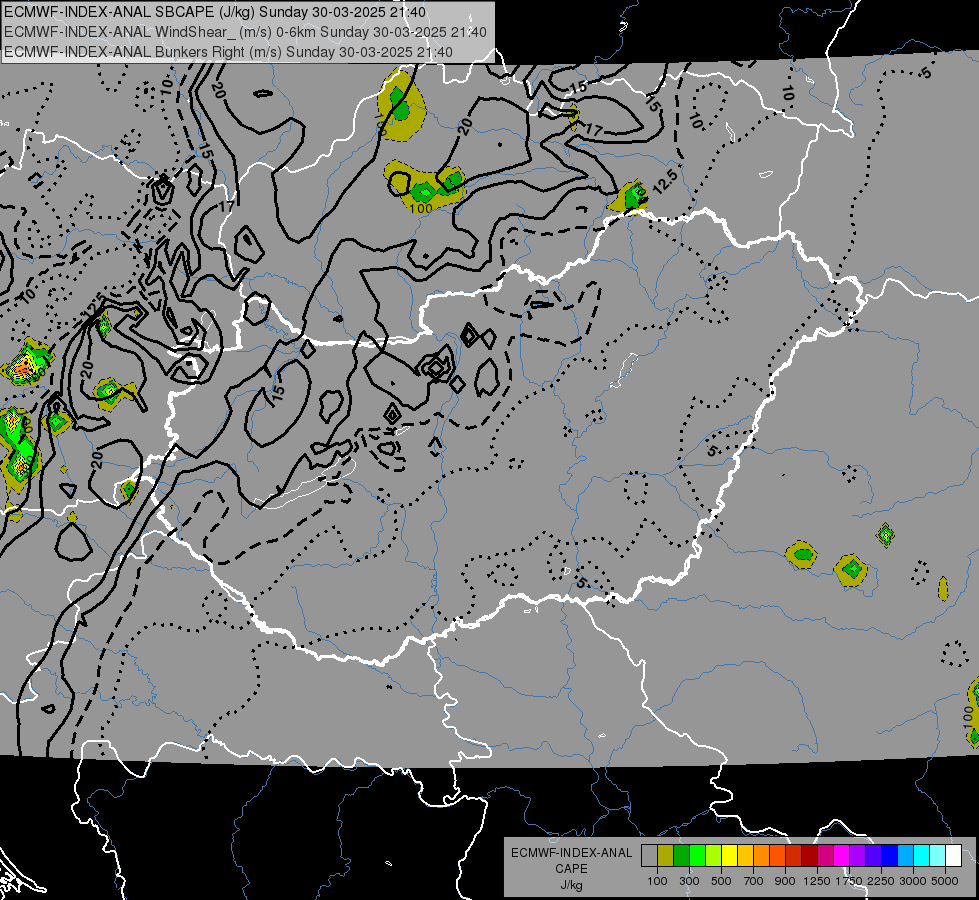Select the yellow swatch in the CAPE legend
This screenshot has width=979, height=900.
(x=729, y=856)
